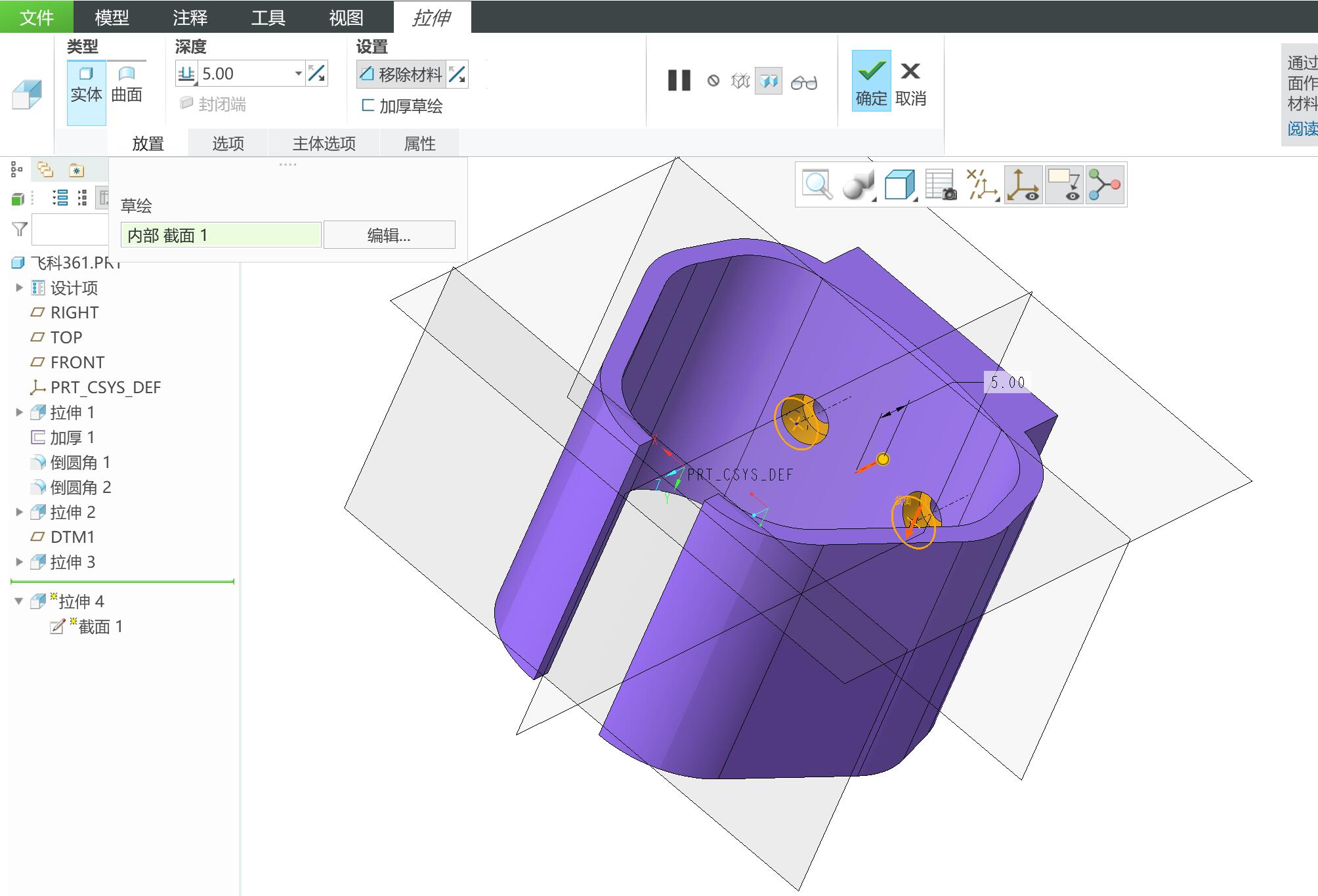This screenshot has width=1318, height=896.
Task: Open the depth value dropdown arrow
Action: tap(299, 74)
